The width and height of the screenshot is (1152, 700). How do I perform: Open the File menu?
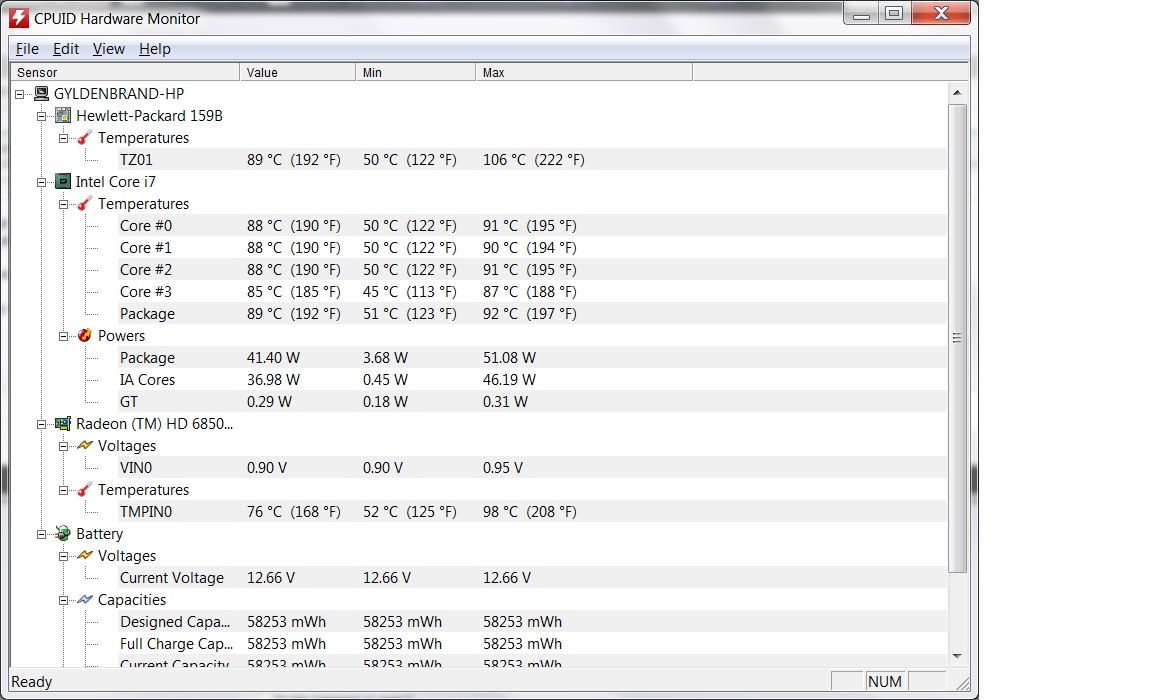[27, 48]
